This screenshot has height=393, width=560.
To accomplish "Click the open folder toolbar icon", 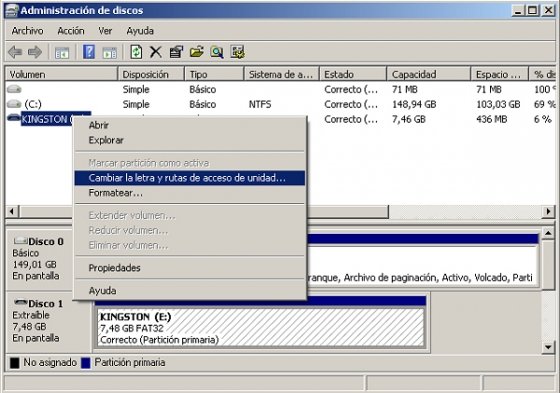I will (x=196, y=52).
